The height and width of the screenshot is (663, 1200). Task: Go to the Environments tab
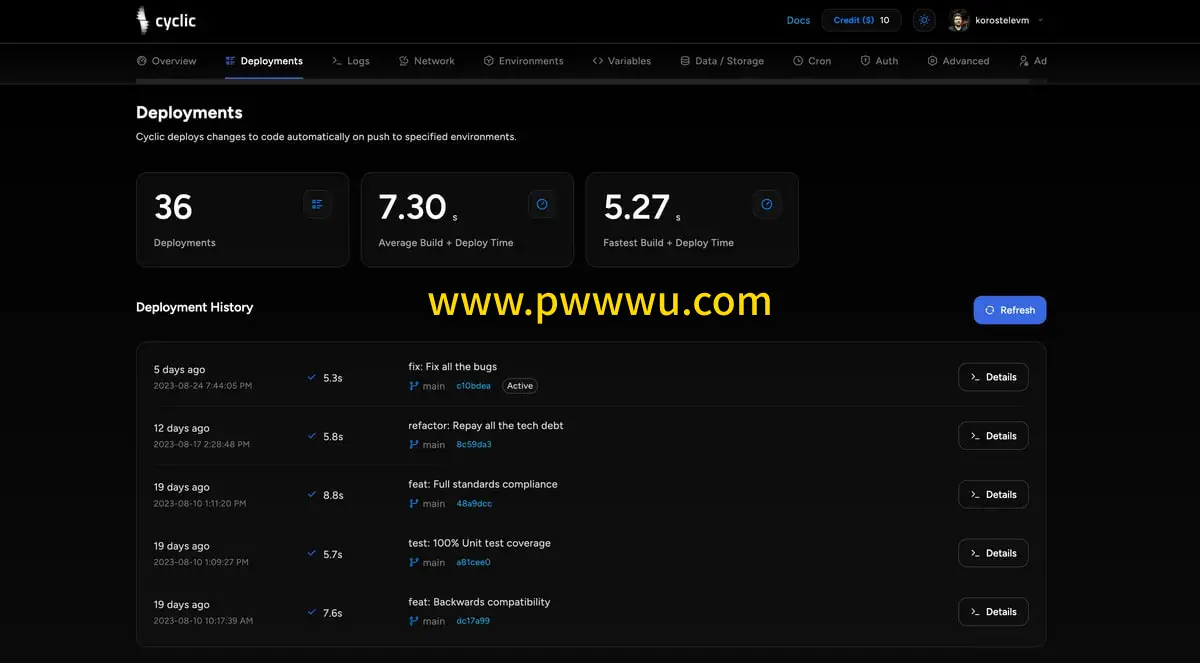pos(523,61)
